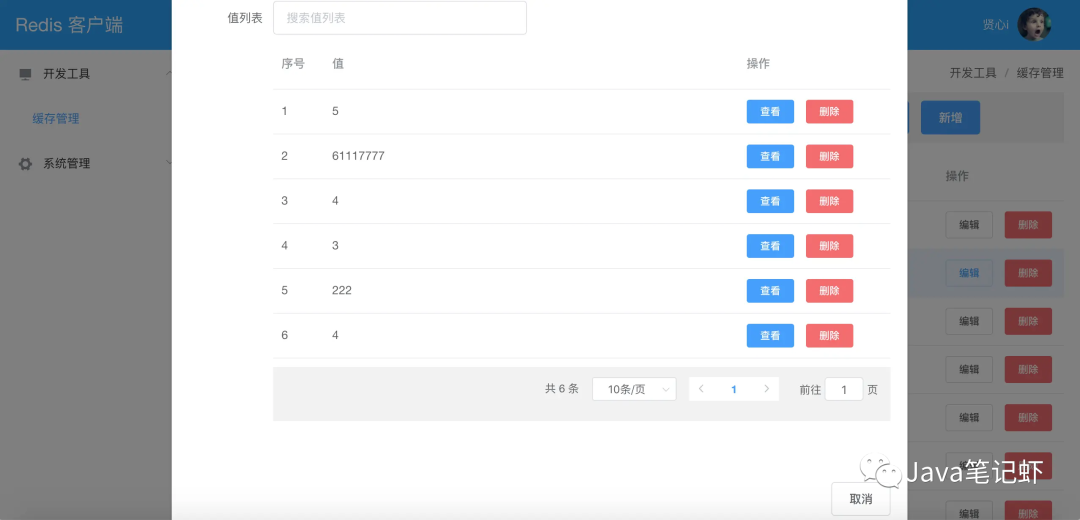This screenshot has height=520, width=1080.
Task: Click the value cell 61117777
Action: pyautogui.click(x=358, y=156)
